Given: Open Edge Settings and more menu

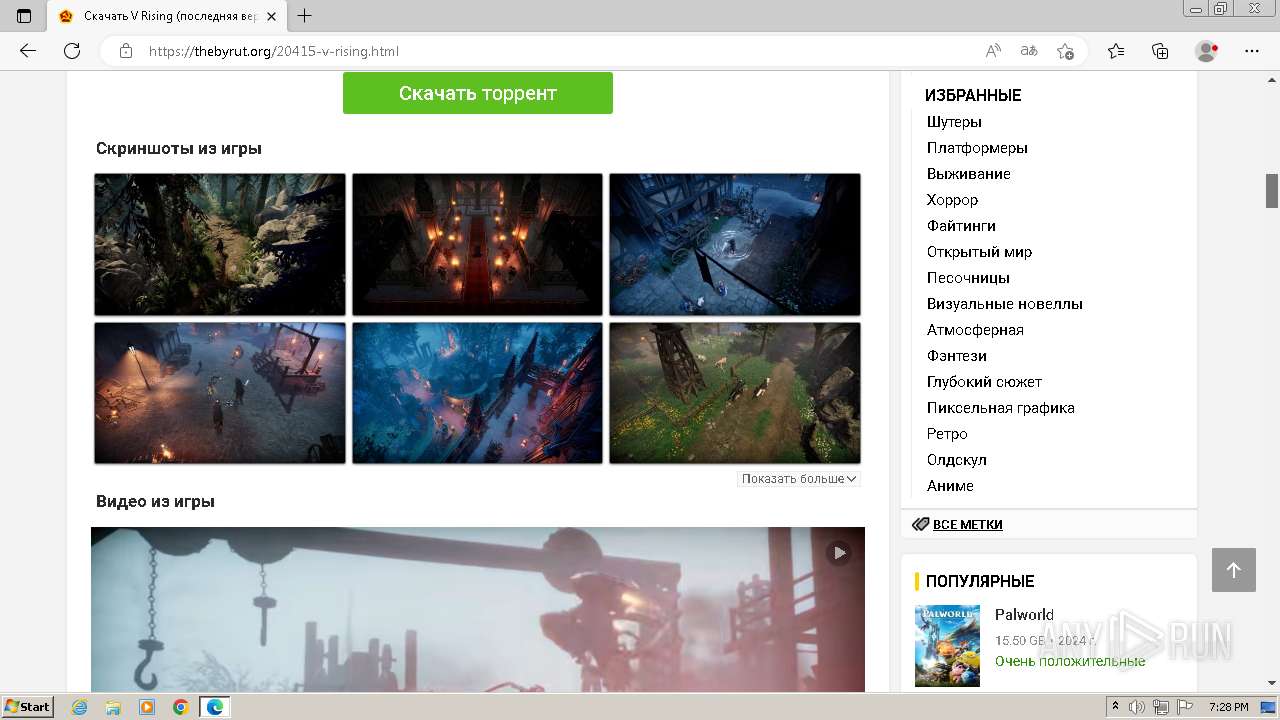Looking at the screenshot, I should click(x=1252, y=51).
